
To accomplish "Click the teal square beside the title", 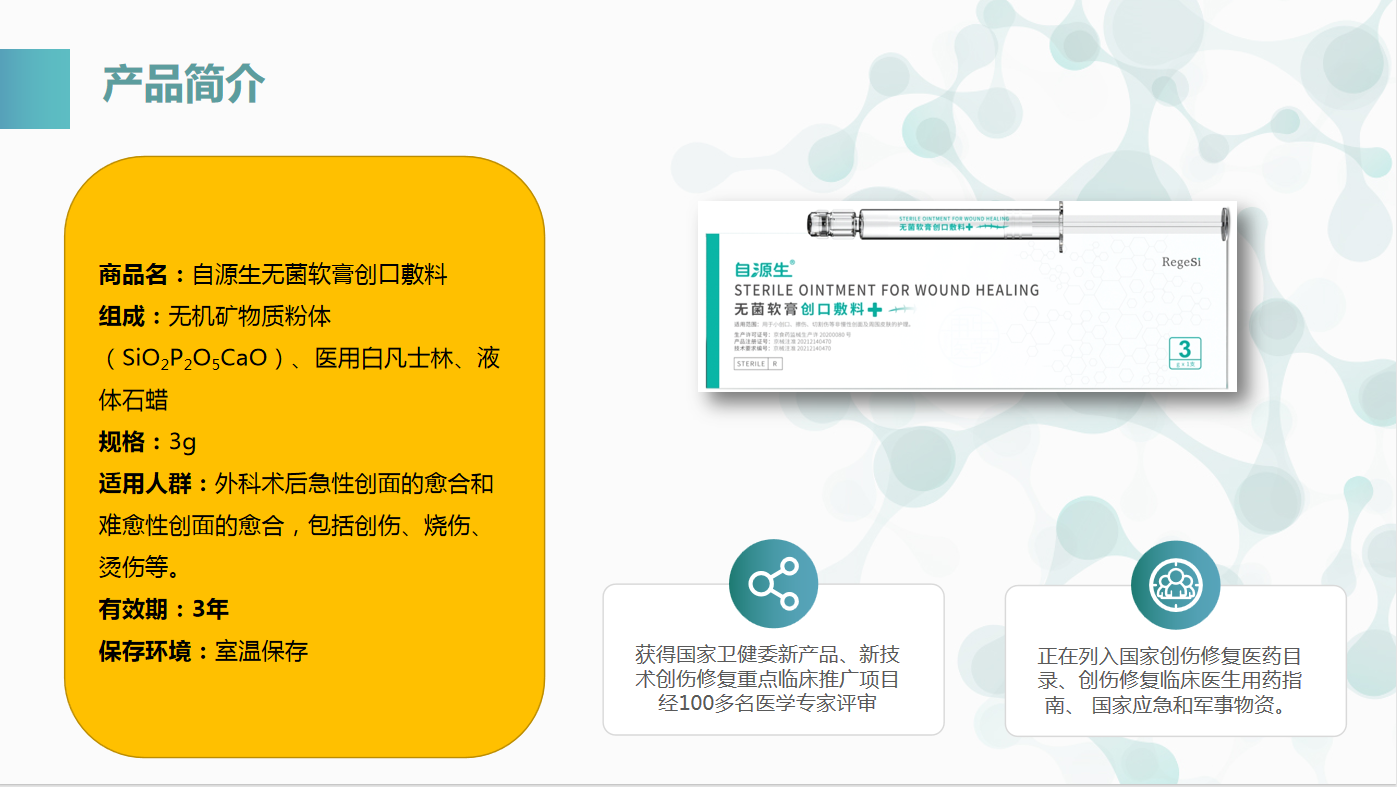I will 35,89.
